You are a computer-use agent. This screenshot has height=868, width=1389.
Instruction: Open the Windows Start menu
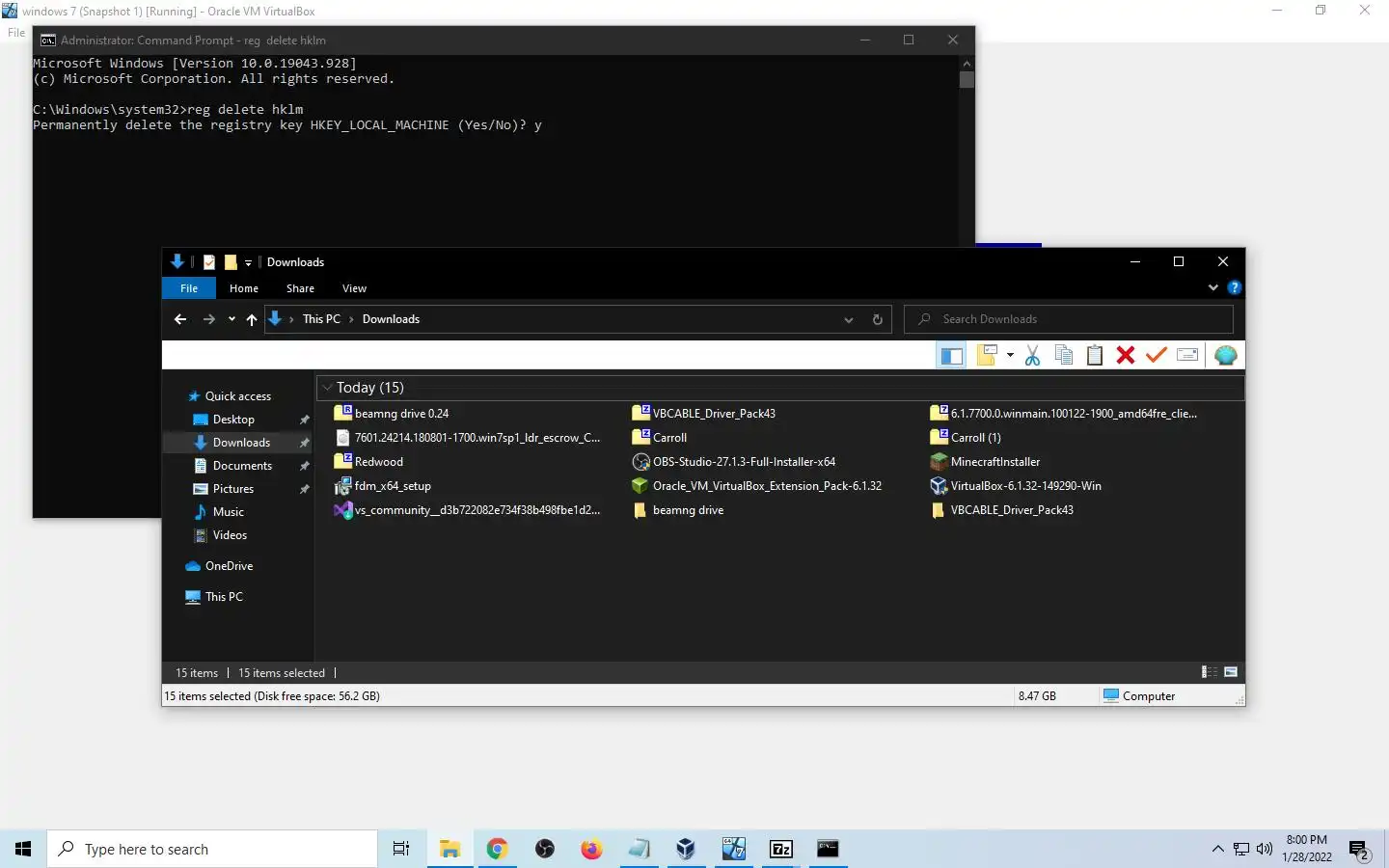click(23, 849)
